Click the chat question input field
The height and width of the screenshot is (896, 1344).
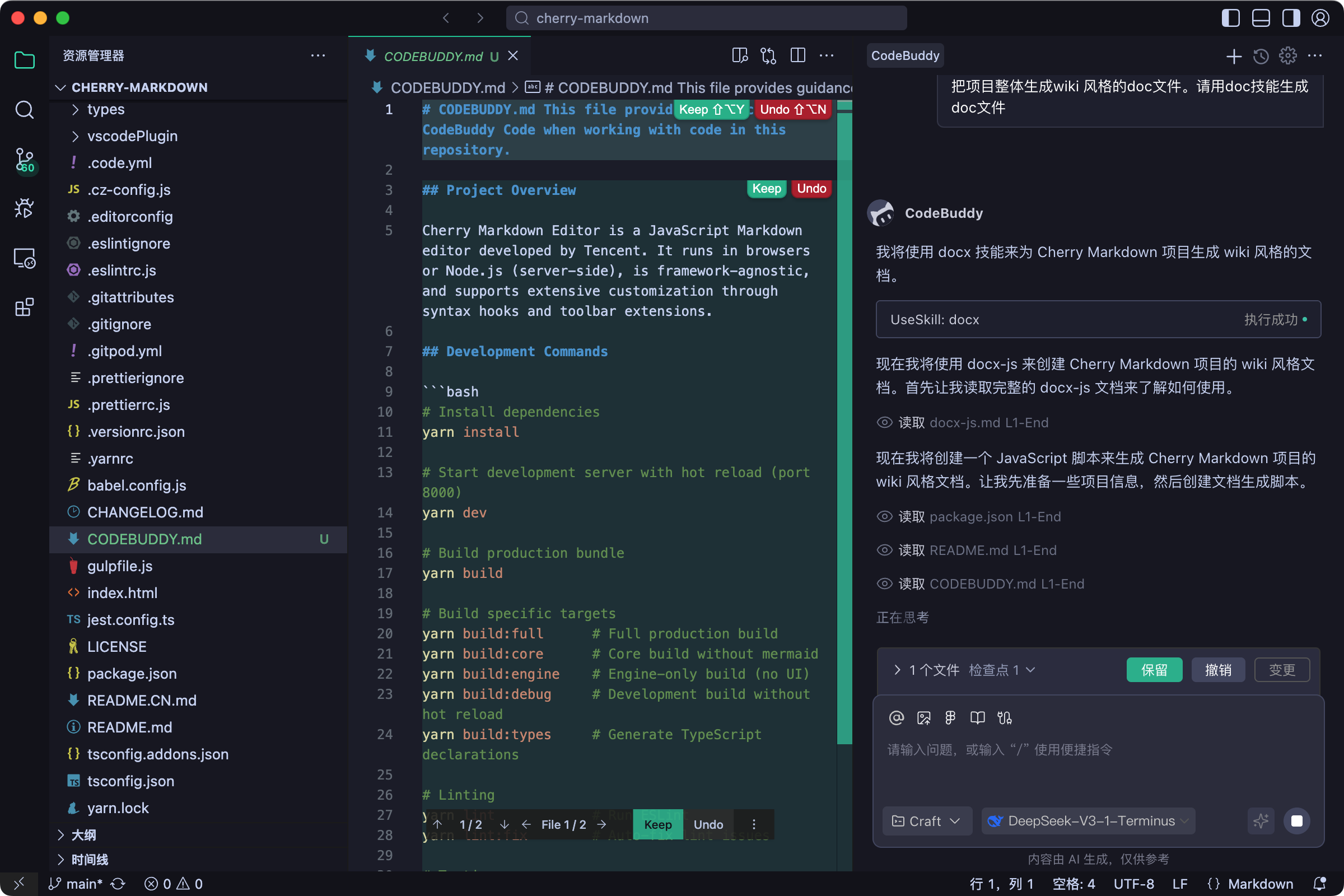click(x=1098, y=750)
